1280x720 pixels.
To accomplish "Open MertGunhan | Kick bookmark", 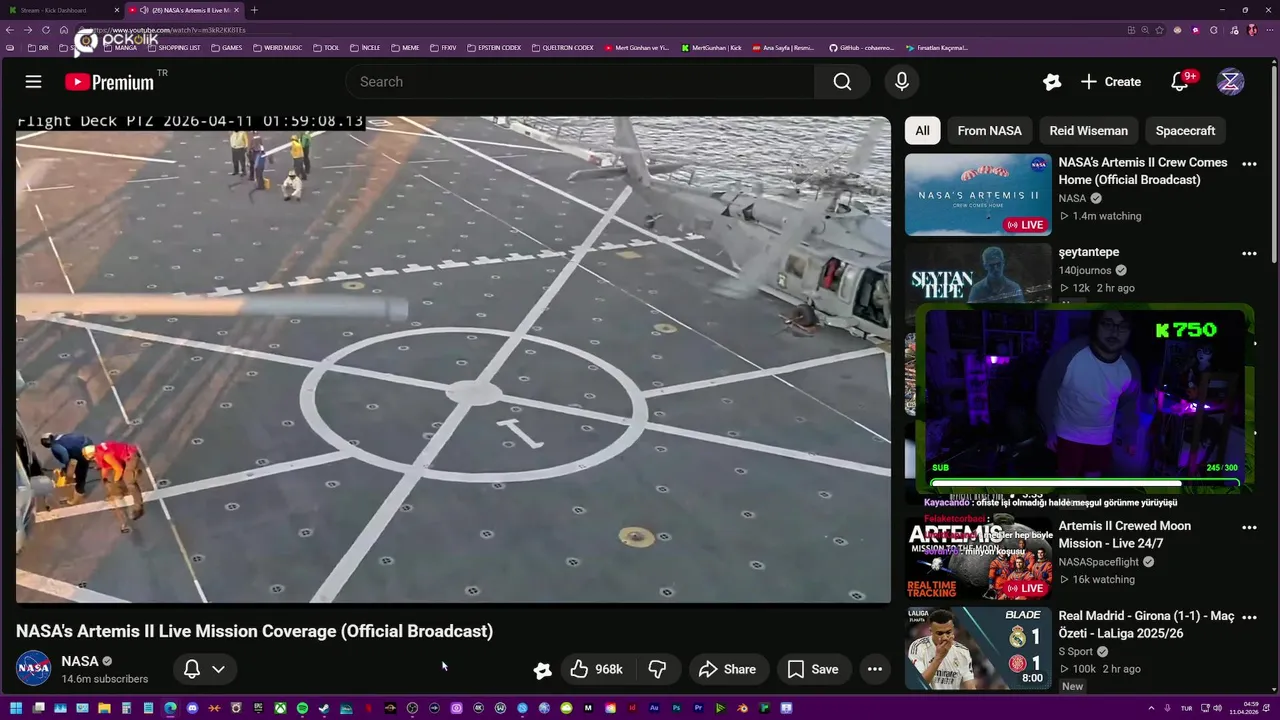I will (x=712, y=48).
